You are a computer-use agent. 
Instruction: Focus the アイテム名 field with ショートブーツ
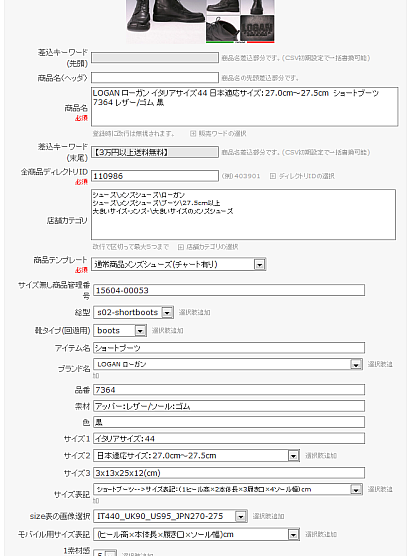click(x=229, y=348)
